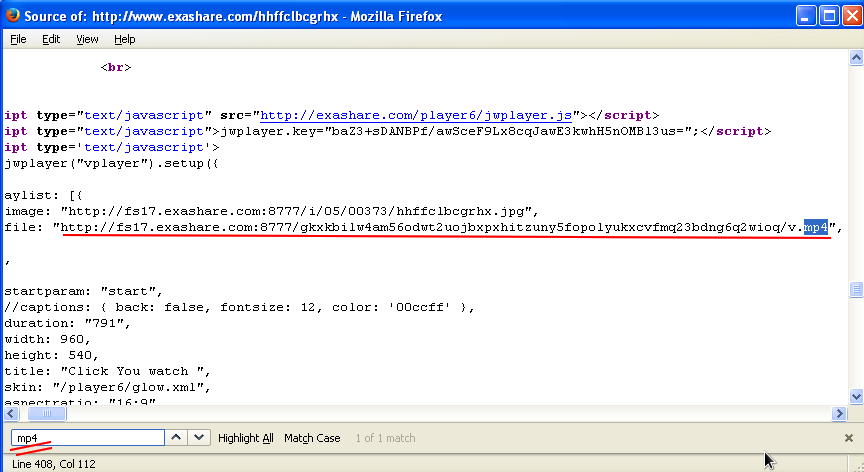Click the horizontal scrollbar thumb
Image resolution: width=864 pixels, height=472 pixels.
pos(47,414)
